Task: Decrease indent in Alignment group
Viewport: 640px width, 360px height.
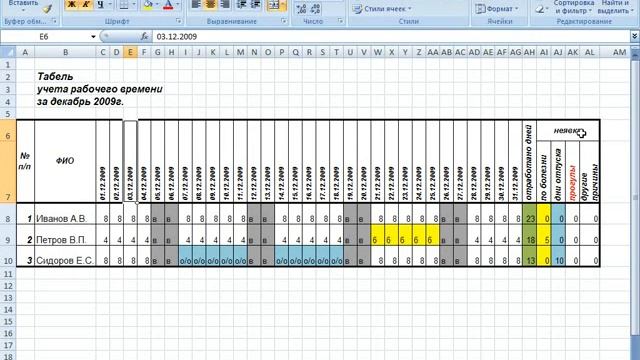Action: click(242, 4)
